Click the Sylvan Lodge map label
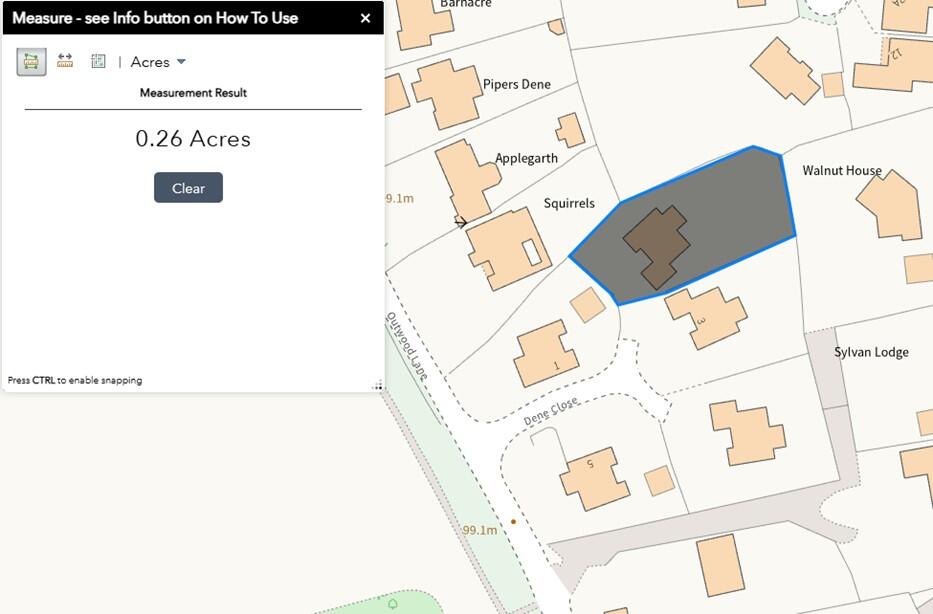 tap(871, 352)
